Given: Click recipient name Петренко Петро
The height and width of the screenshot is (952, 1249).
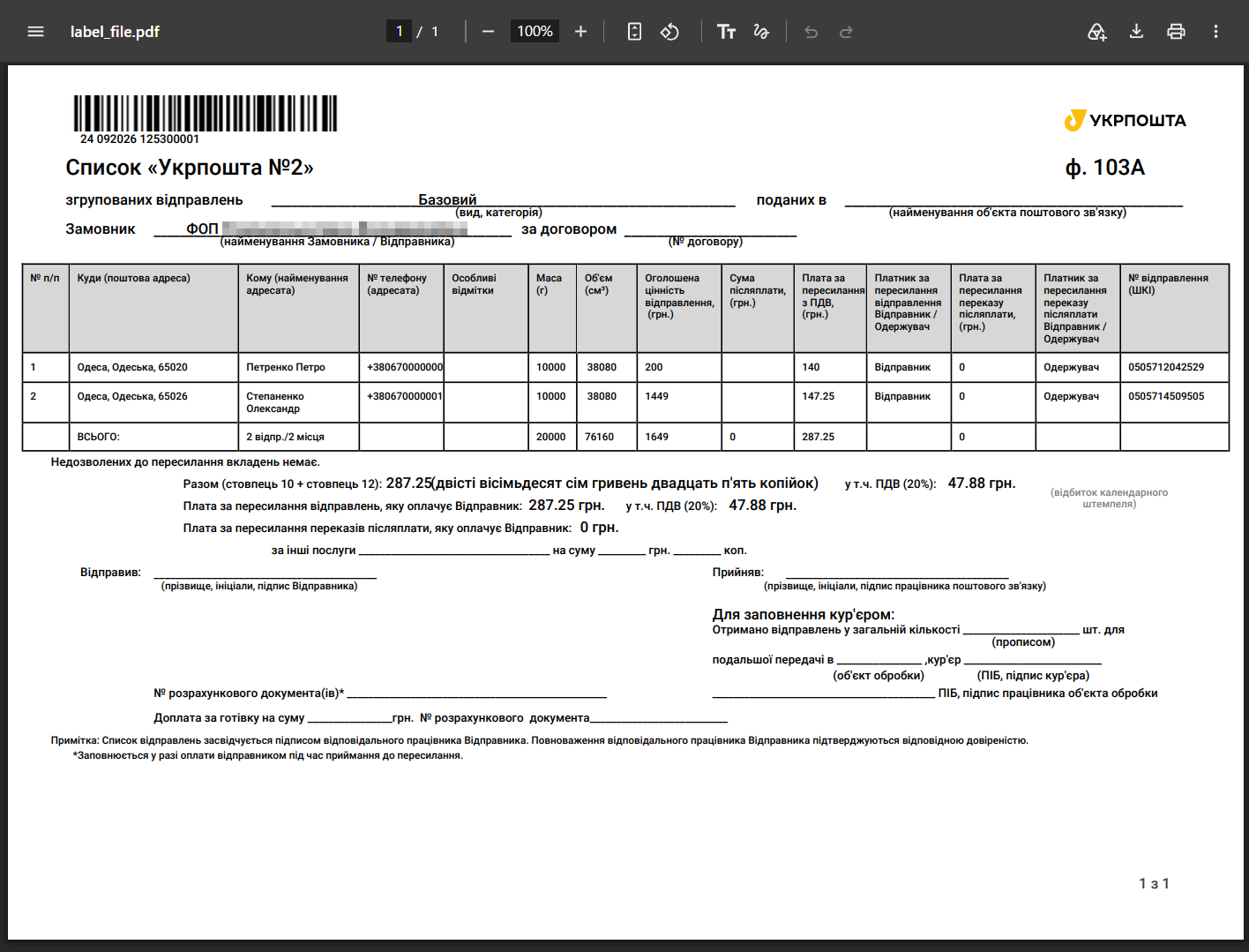Looking at the screenshot, I should pyautogui.click(x=286, y=367).
